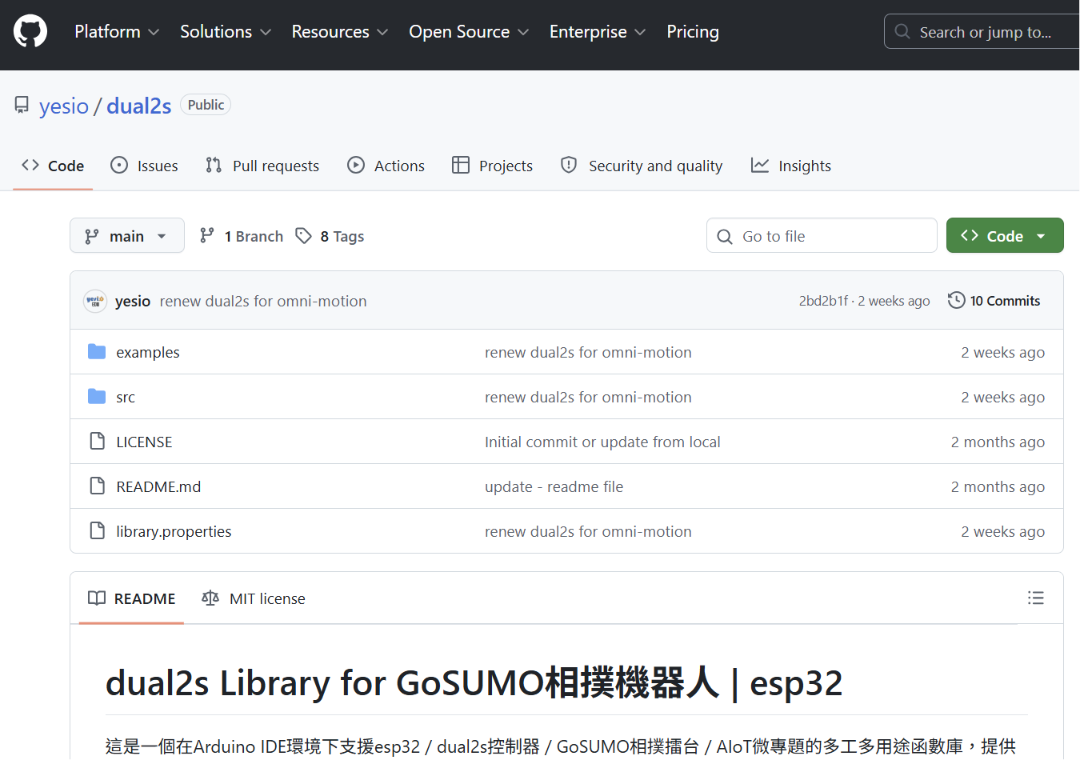This screenshot has height=760, width=1080.
Task: Open the main branch selector dropdown
Action: click(x=127, y=236)
